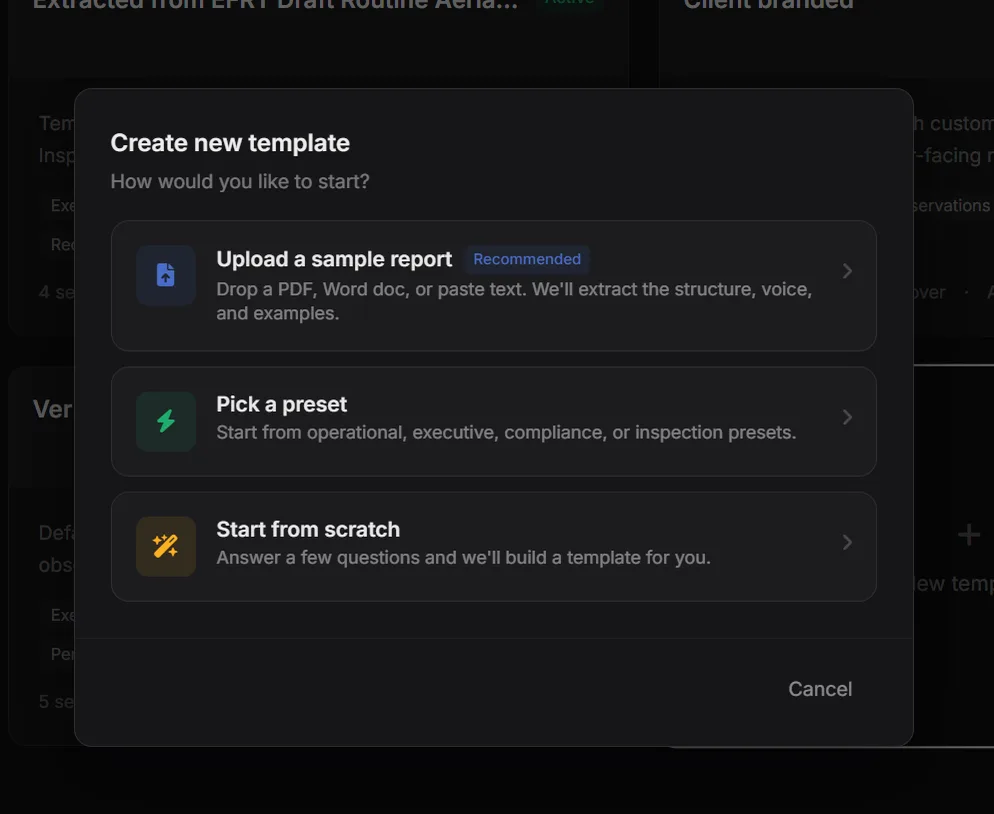This screenshot has height=814, width=994.
Task: Click the Extracted from EFRT Draft card title
Action: click(x=275, y=4)
